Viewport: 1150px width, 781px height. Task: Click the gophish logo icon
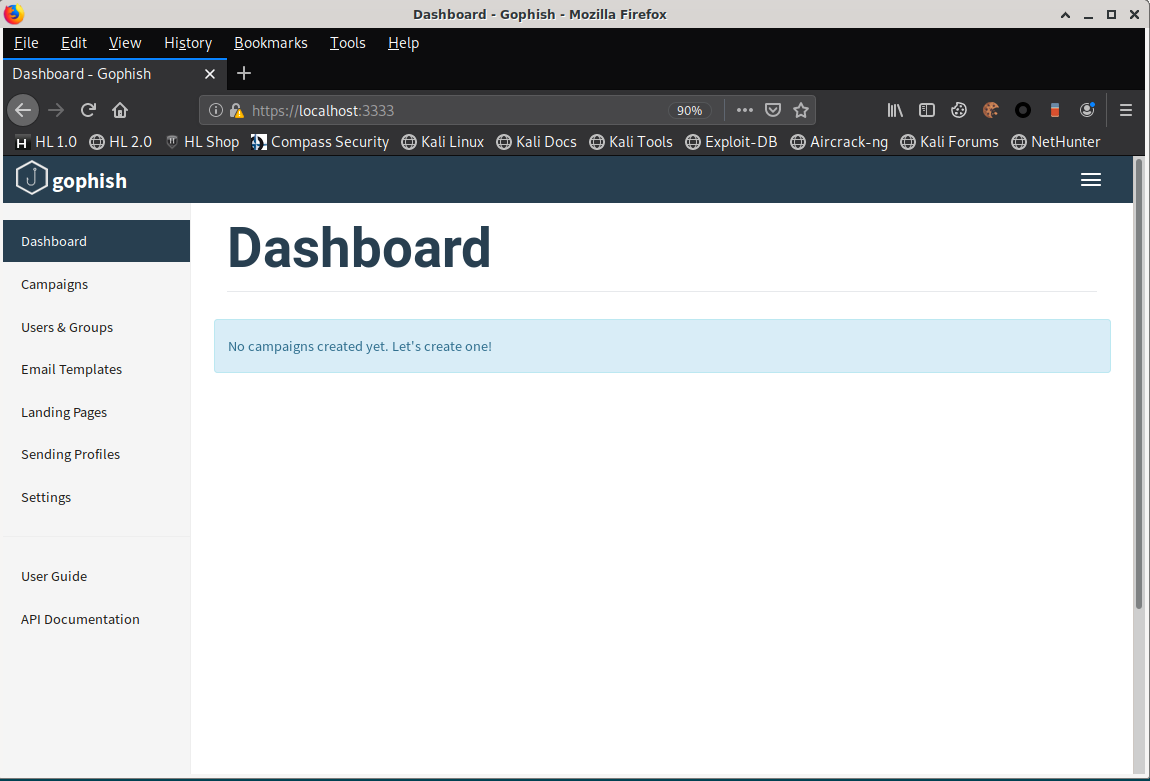click(32, 179)
